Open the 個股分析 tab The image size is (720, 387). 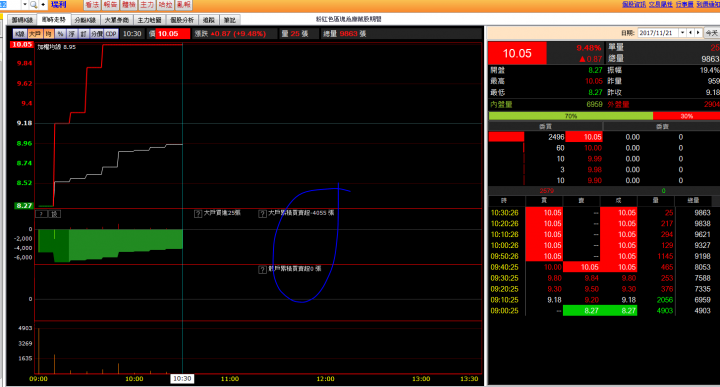coord(182,20)
